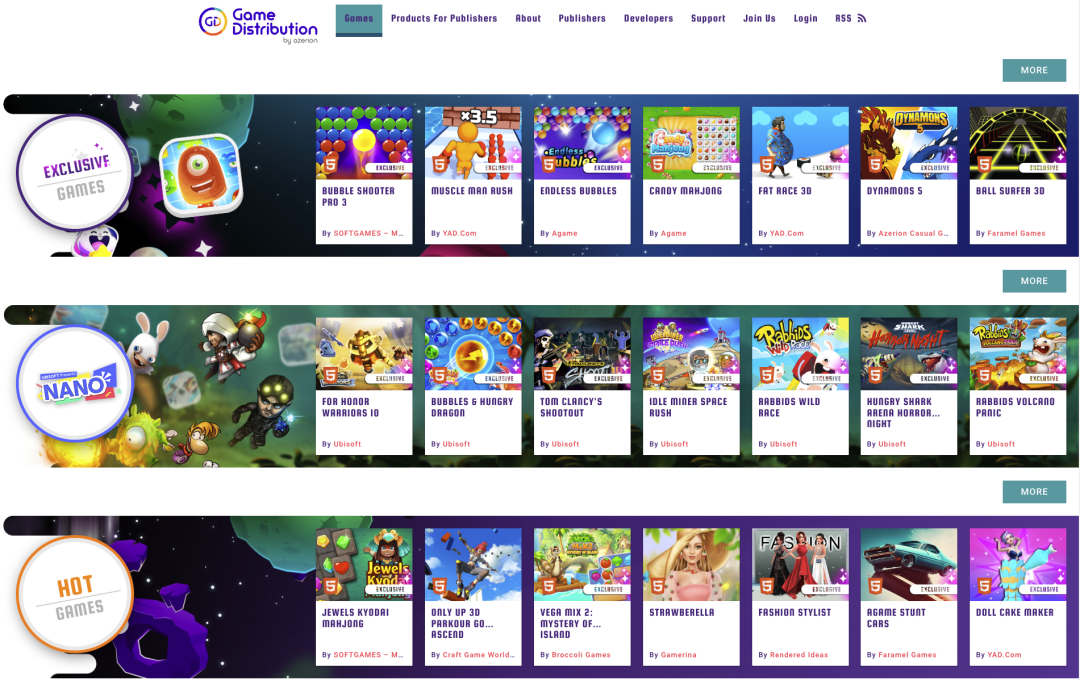The height and width of the screenshot is (680, 1080).
Task: Click the Login link
Action: [805, 19]
